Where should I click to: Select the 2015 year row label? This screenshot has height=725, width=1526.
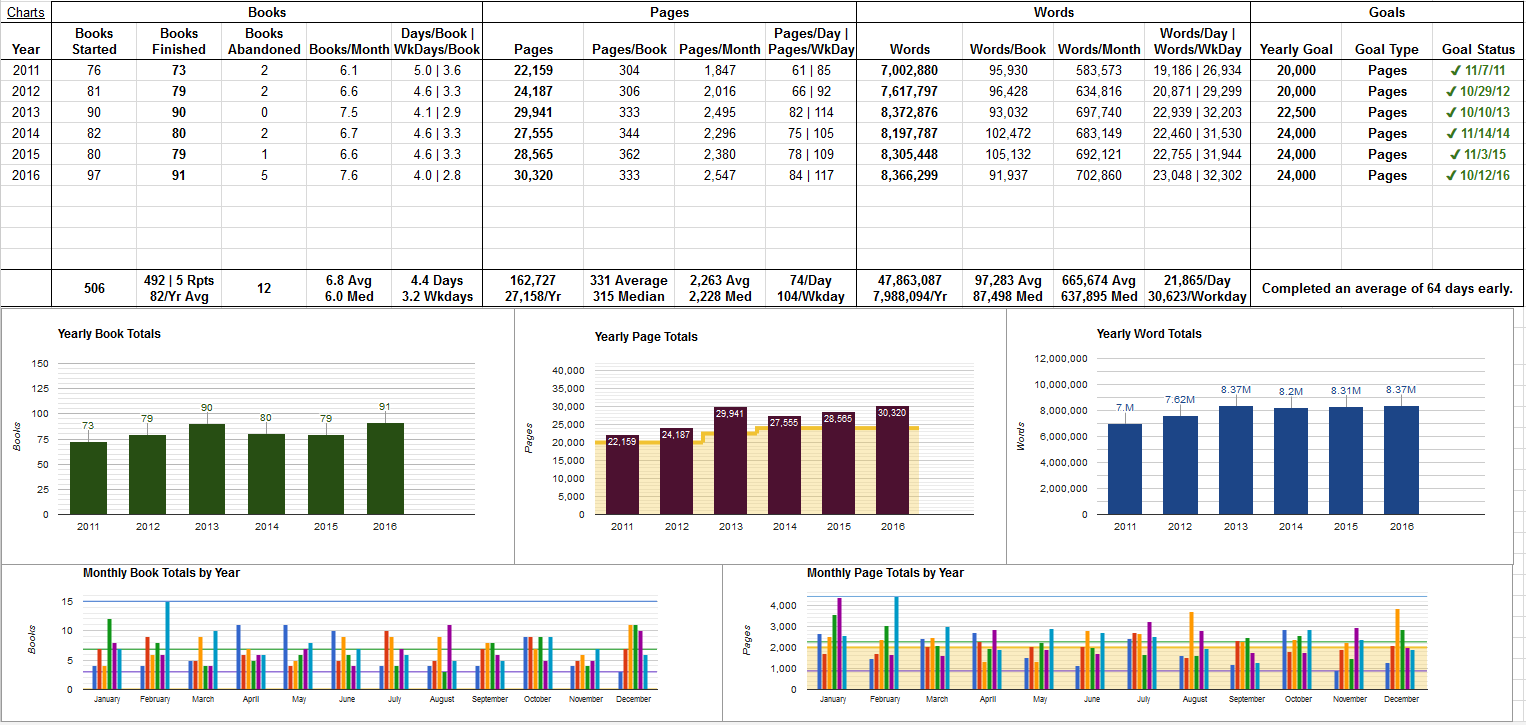(x=26, y=154)
